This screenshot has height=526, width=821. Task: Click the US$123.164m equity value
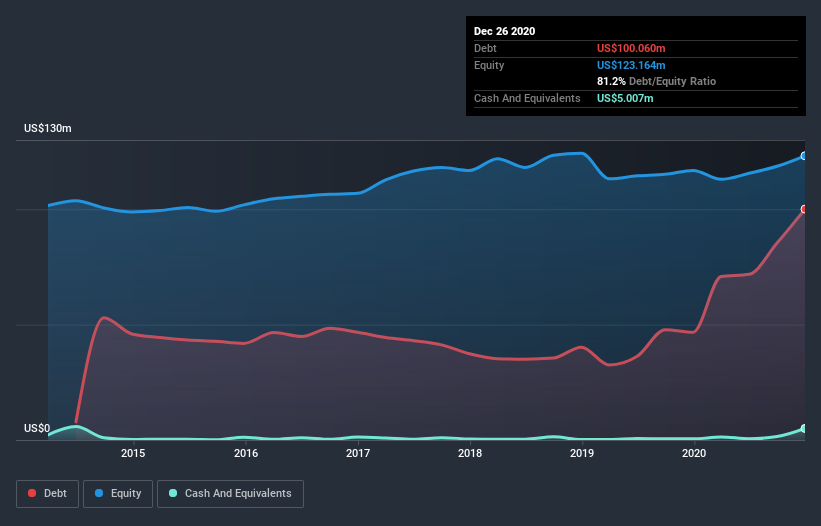pyautogui.click(x=631, y=65)
